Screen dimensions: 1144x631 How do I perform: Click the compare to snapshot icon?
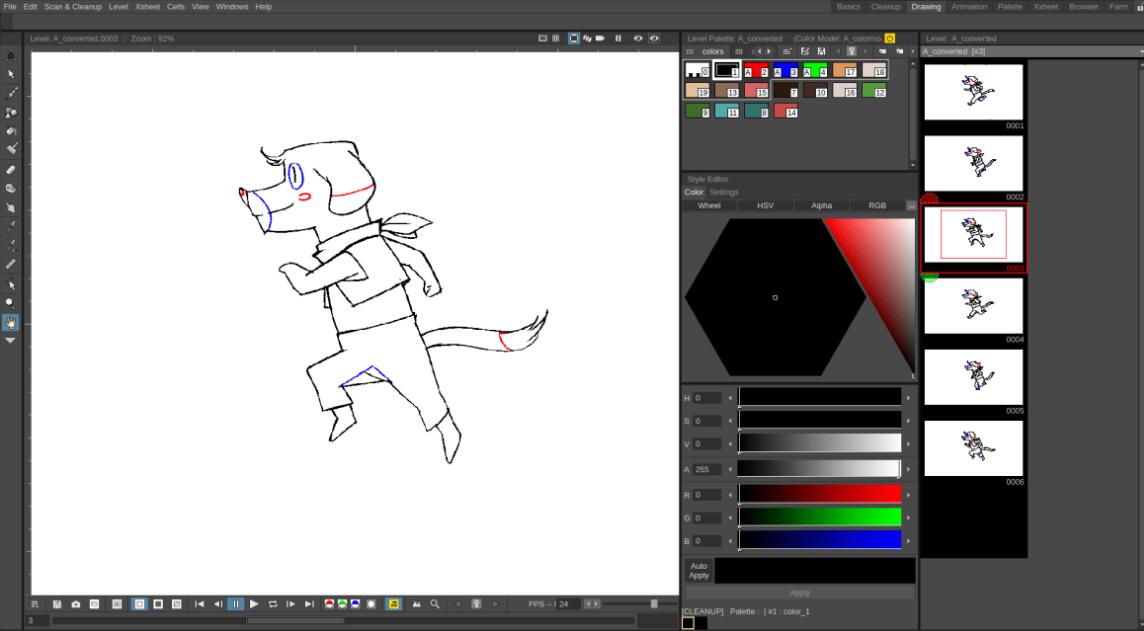click(x=94, y=604)
